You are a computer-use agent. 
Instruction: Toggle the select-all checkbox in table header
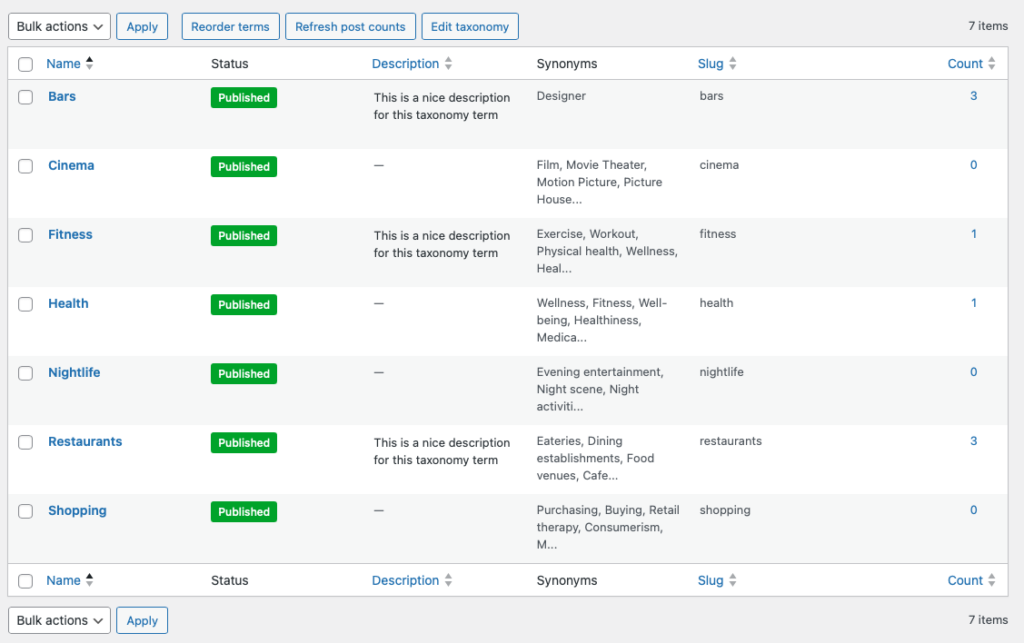pos(26,64)
